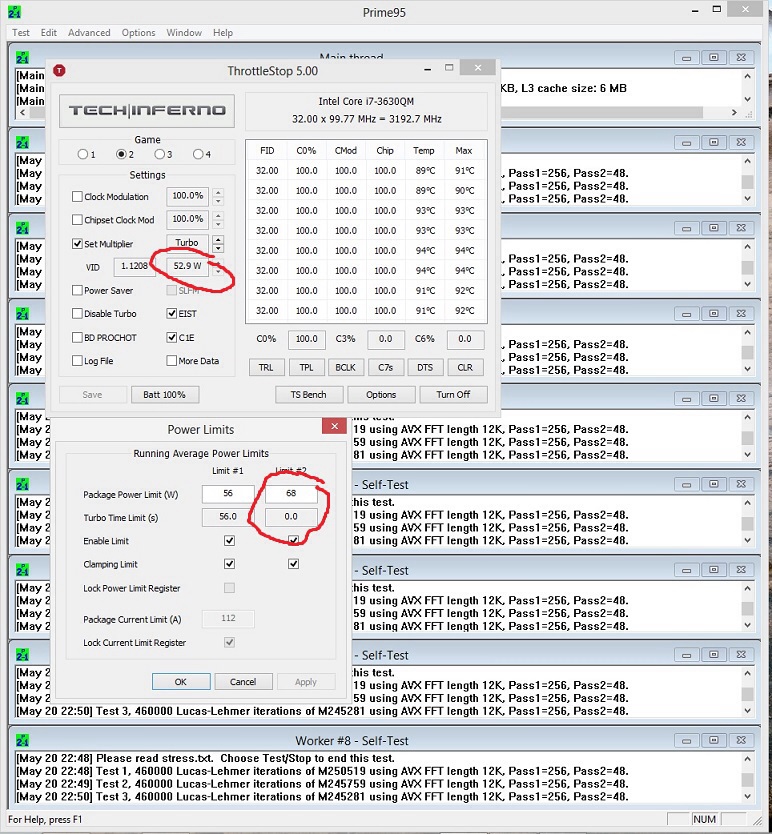Enable the Log File checkbox
The width and height of the screenshot is (772, 834).
pyautogui.click(x=77, y=361)
